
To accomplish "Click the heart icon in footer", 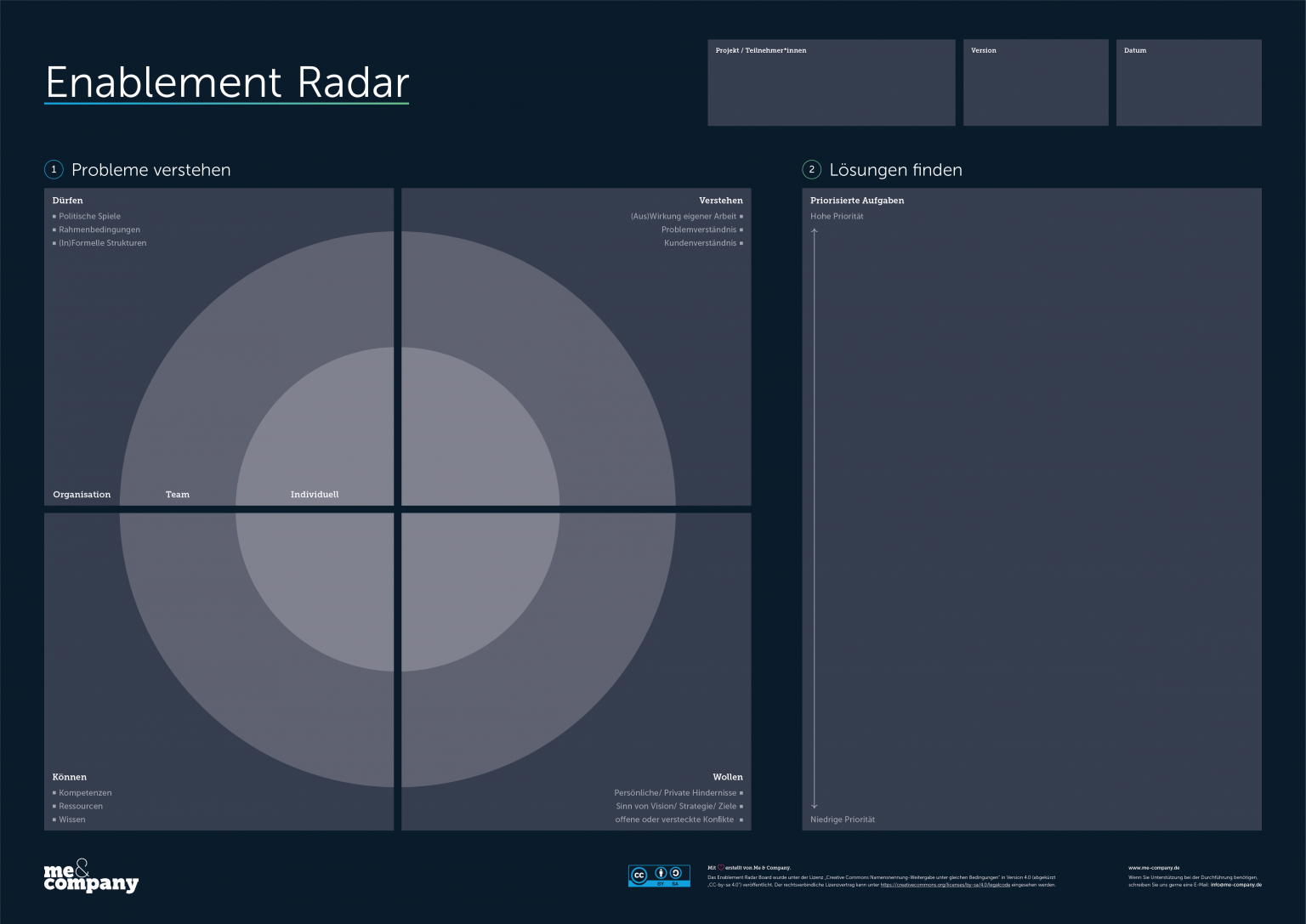I will click(x=721, y=868).
